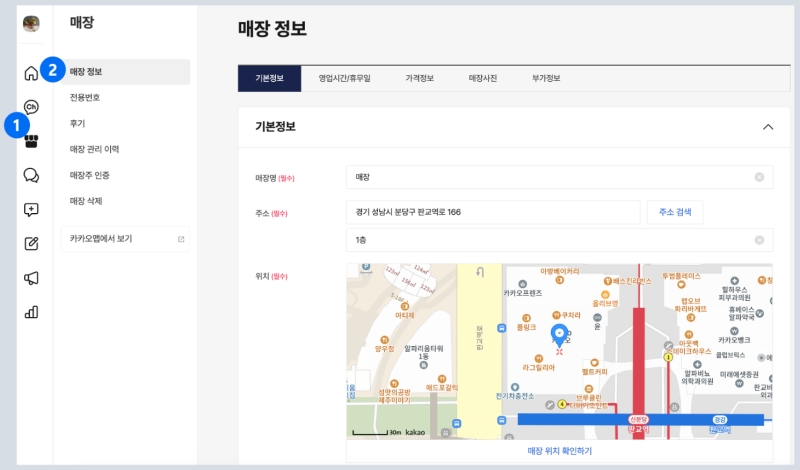The width and height of the screenshot is (800, 470).
Task: Open the profile avatar in the sidebar
Action: pyautogui.click(x=31, y=23)
